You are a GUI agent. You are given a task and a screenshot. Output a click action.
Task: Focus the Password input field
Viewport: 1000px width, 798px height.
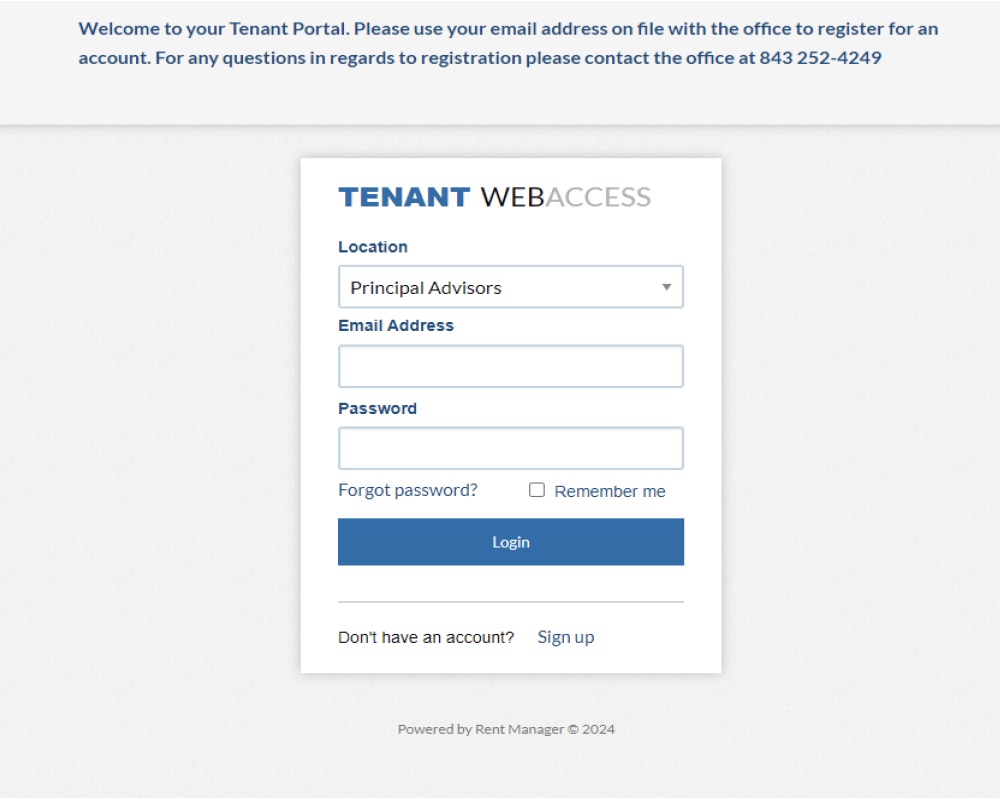coord(510,448)
